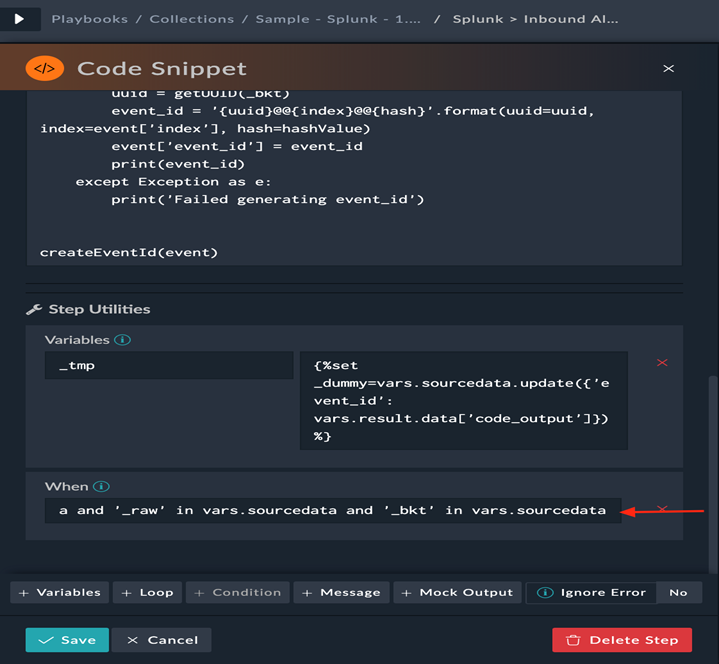This screenshot has width=719, height=664.
Task: Remove the _tmp variable with red X
Action: pyautogui.click(x=662, y=363)
